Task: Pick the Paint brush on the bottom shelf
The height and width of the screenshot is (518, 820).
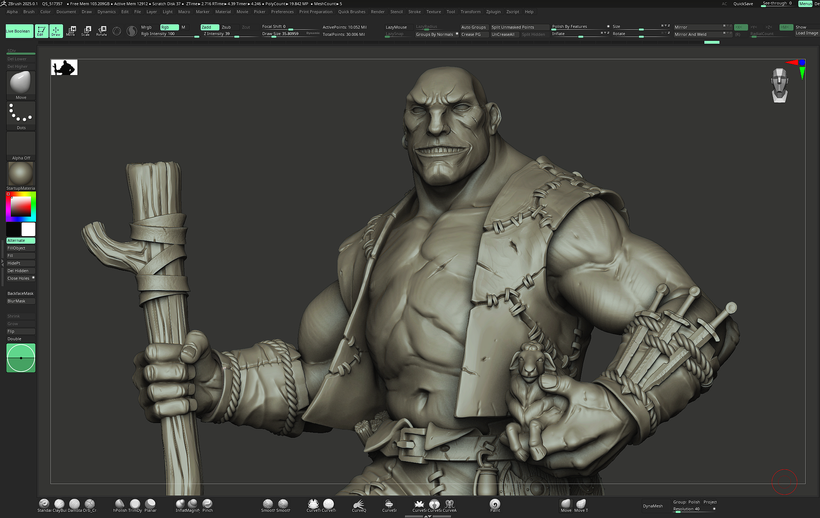Action: point(495,504)
